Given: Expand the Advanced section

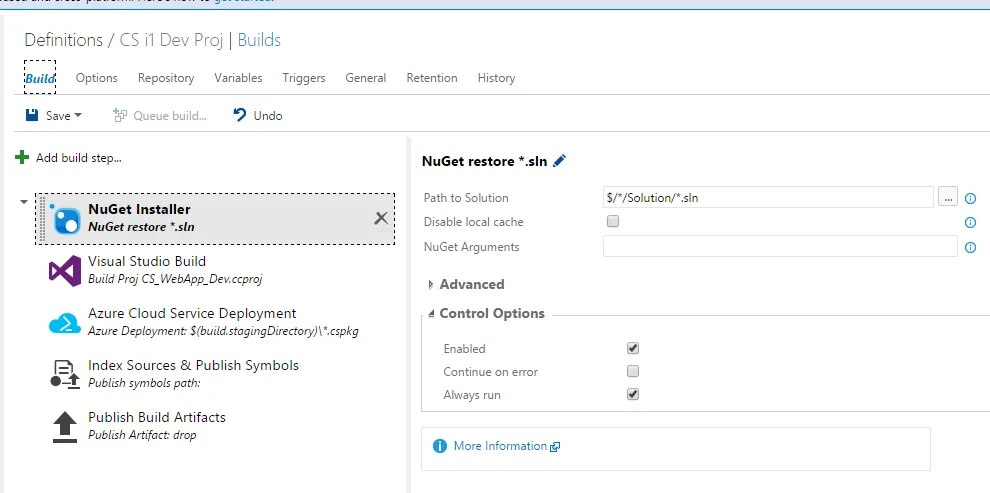Looking at the screenshot, I should (x=431, y=285).
